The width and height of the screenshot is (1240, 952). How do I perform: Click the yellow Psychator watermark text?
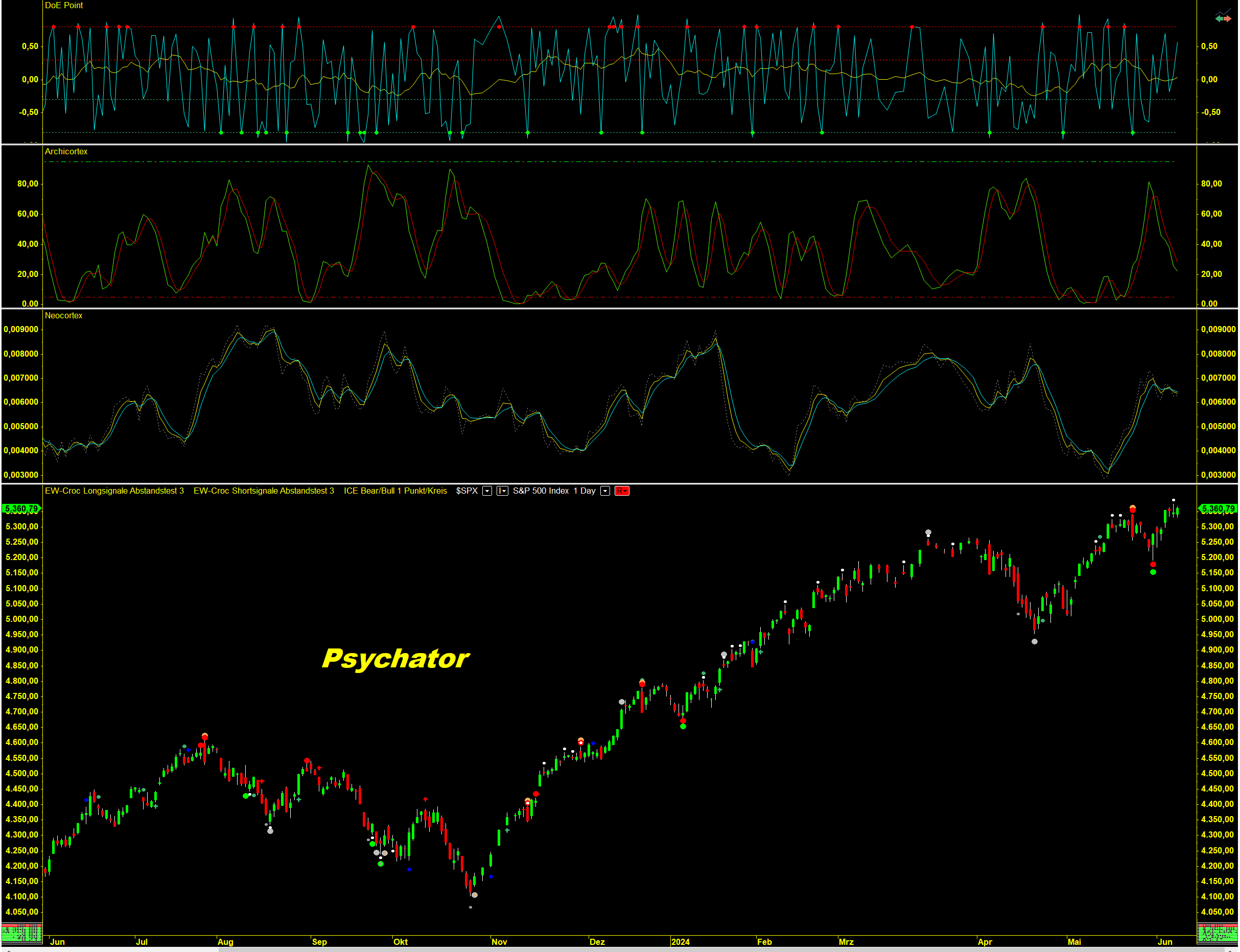point(395,659)
